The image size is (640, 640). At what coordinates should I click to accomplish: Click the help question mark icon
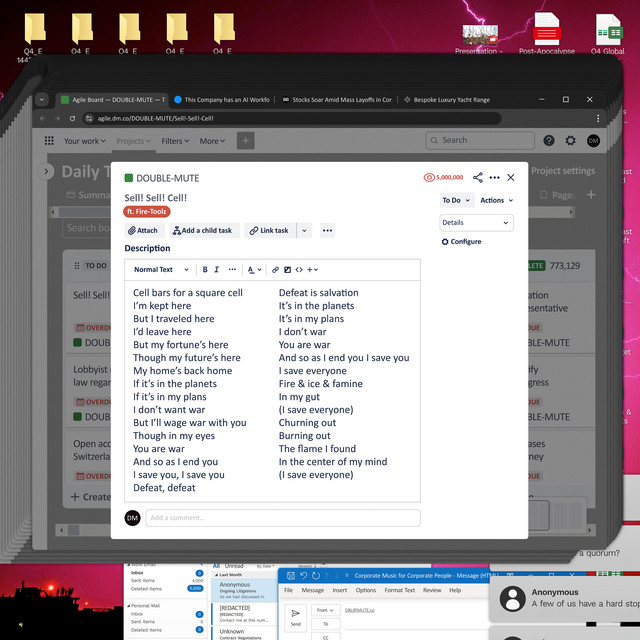[x=549, y=141]
